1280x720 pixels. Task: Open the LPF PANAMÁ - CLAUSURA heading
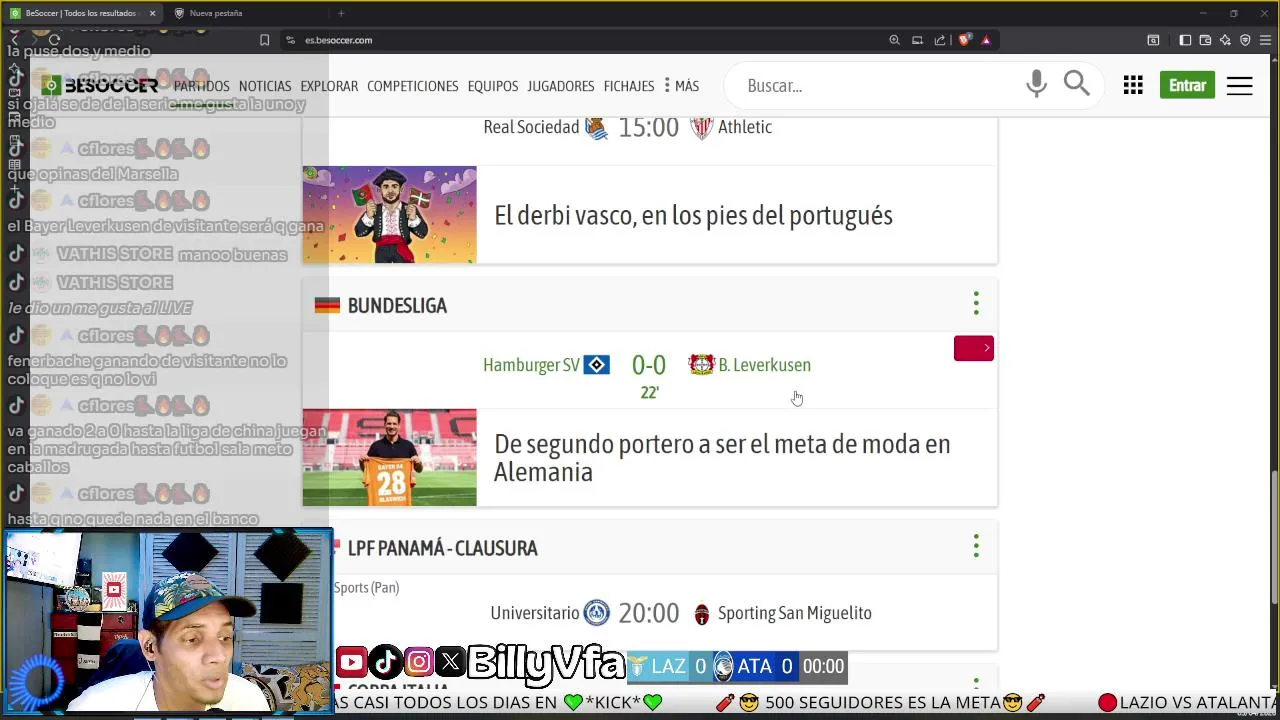442,548
